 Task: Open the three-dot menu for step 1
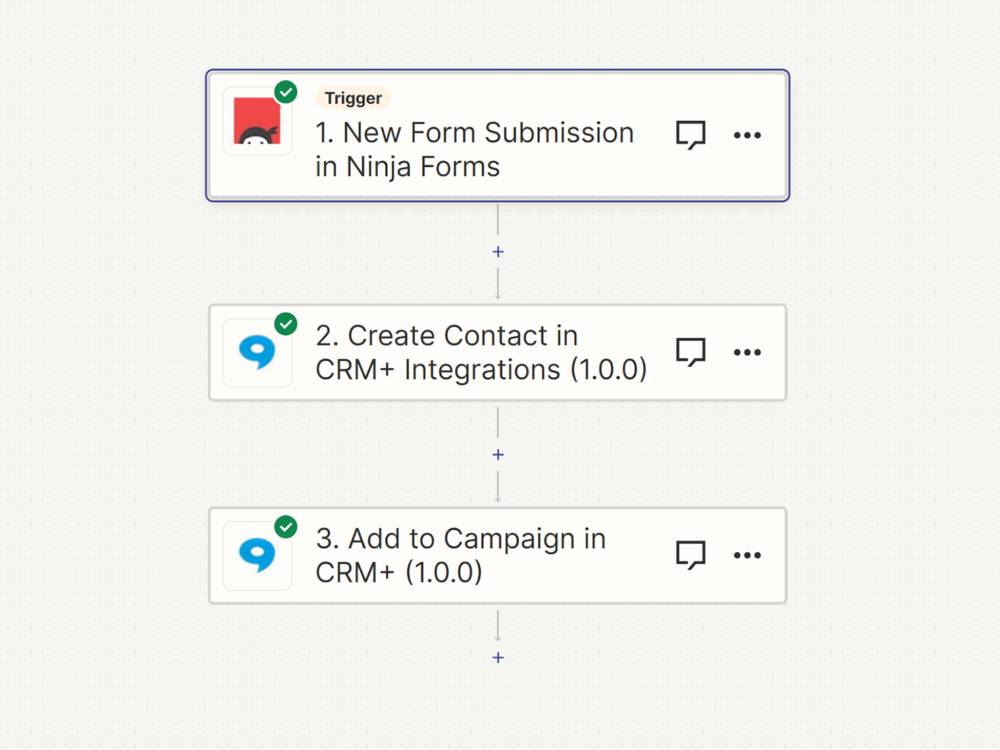pos(747,135)
